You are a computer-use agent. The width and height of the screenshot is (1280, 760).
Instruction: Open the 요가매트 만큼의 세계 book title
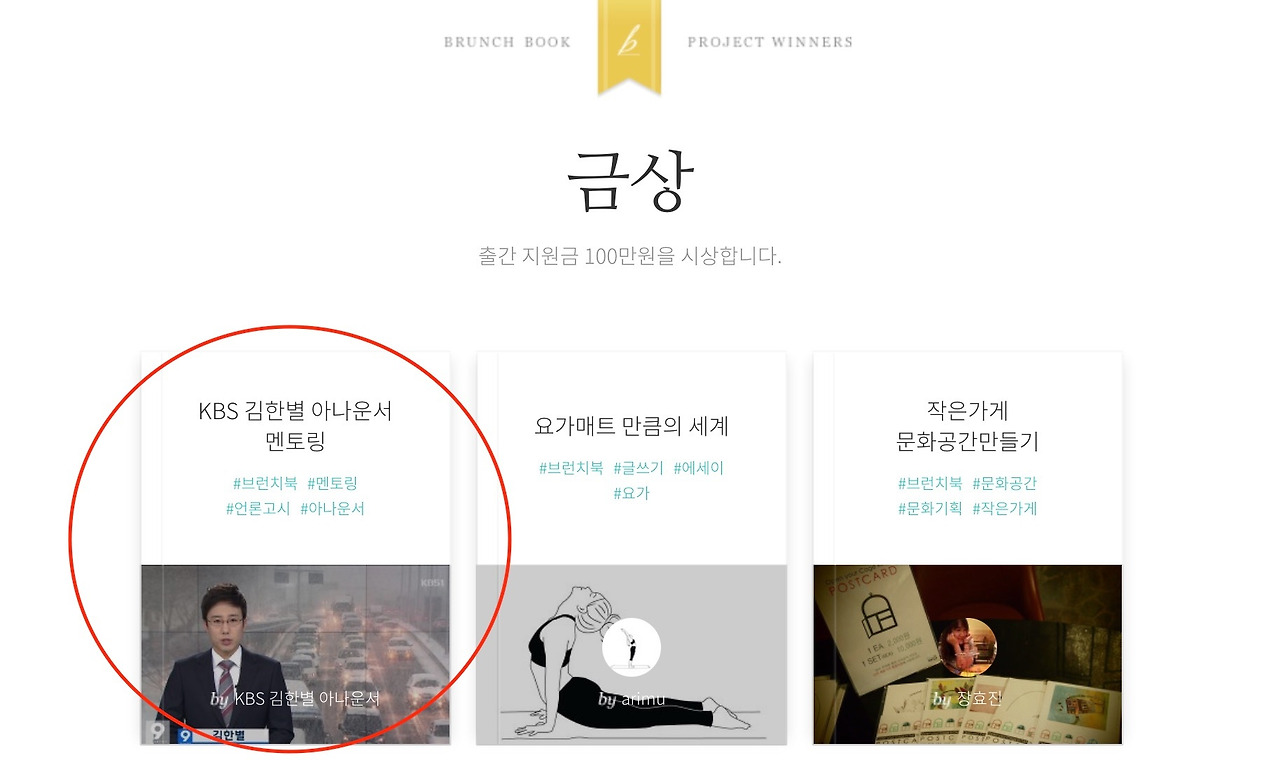click(631, 426)
